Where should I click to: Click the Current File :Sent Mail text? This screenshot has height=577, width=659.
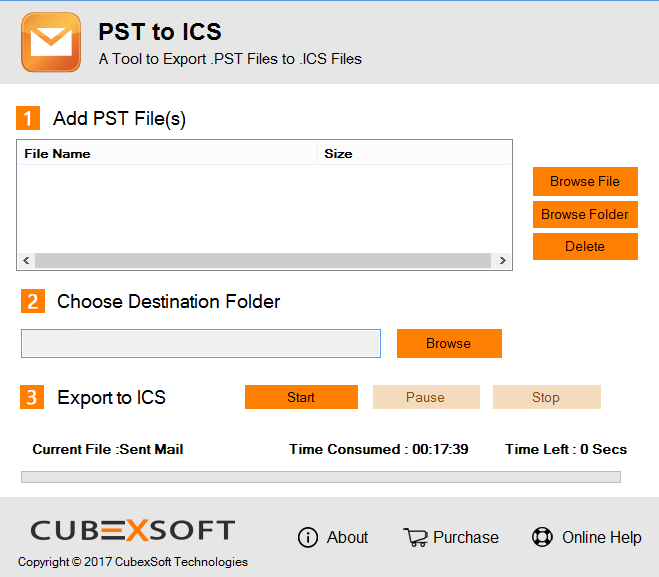[108, 449]
